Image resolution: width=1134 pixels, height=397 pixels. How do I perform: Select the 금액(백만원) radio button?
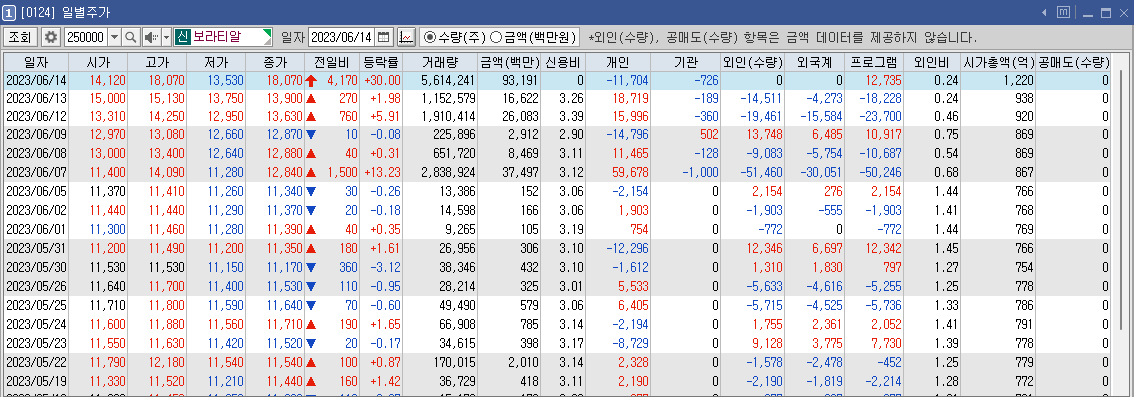[x=496, y=37]
